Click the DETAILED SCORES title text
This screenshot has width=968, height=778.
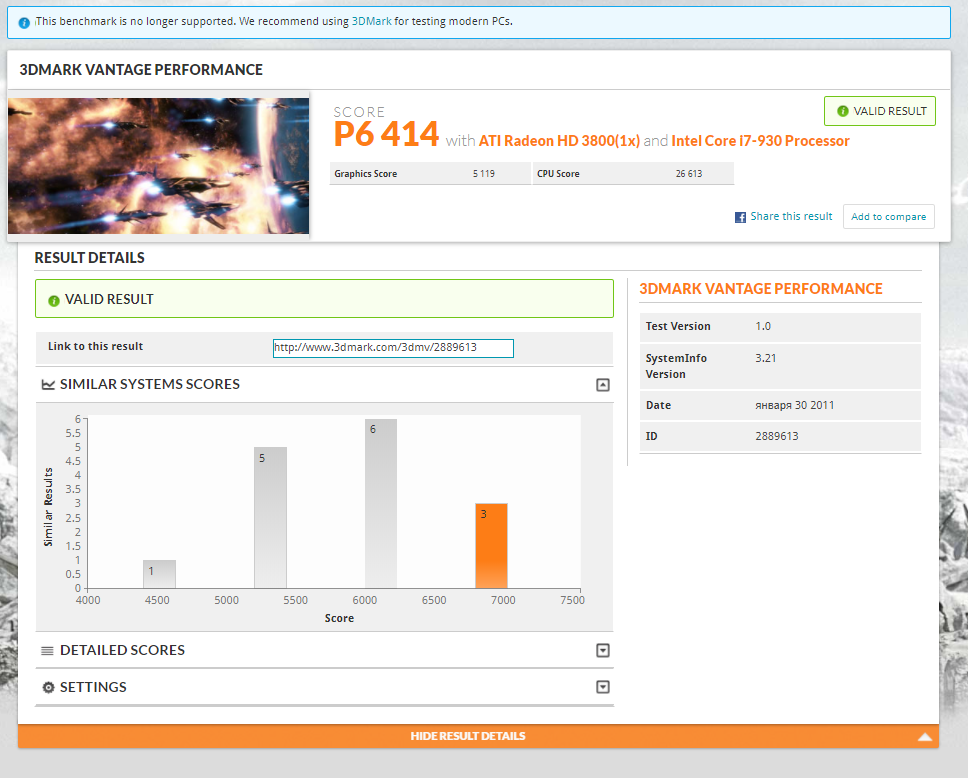click(122, 650)
